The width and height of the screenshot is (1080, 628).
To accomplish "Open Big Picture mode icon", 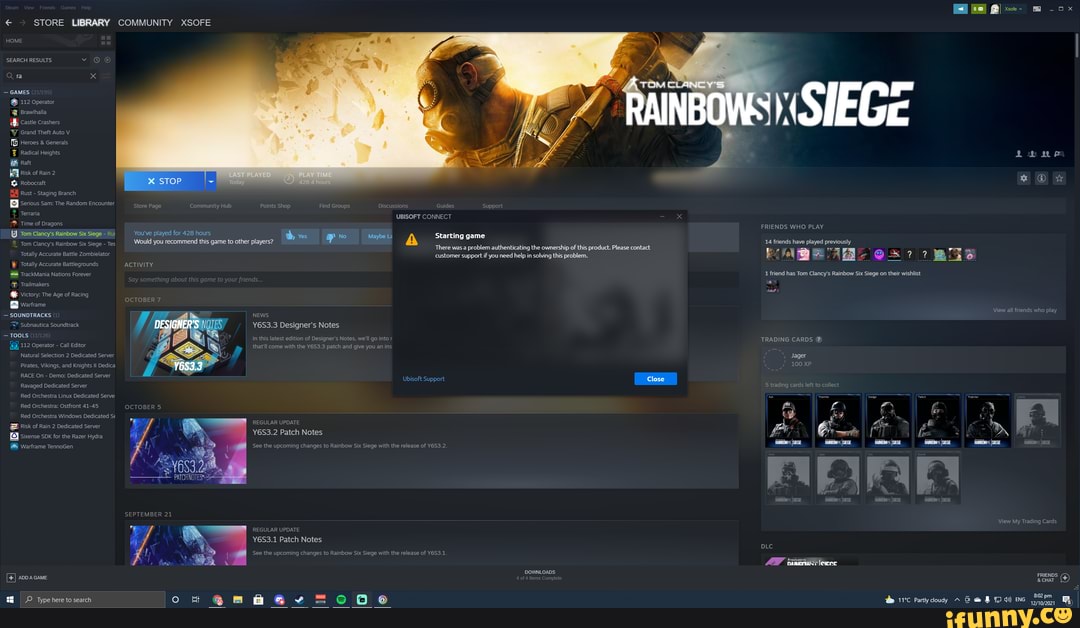I will tap(1037, 9).
